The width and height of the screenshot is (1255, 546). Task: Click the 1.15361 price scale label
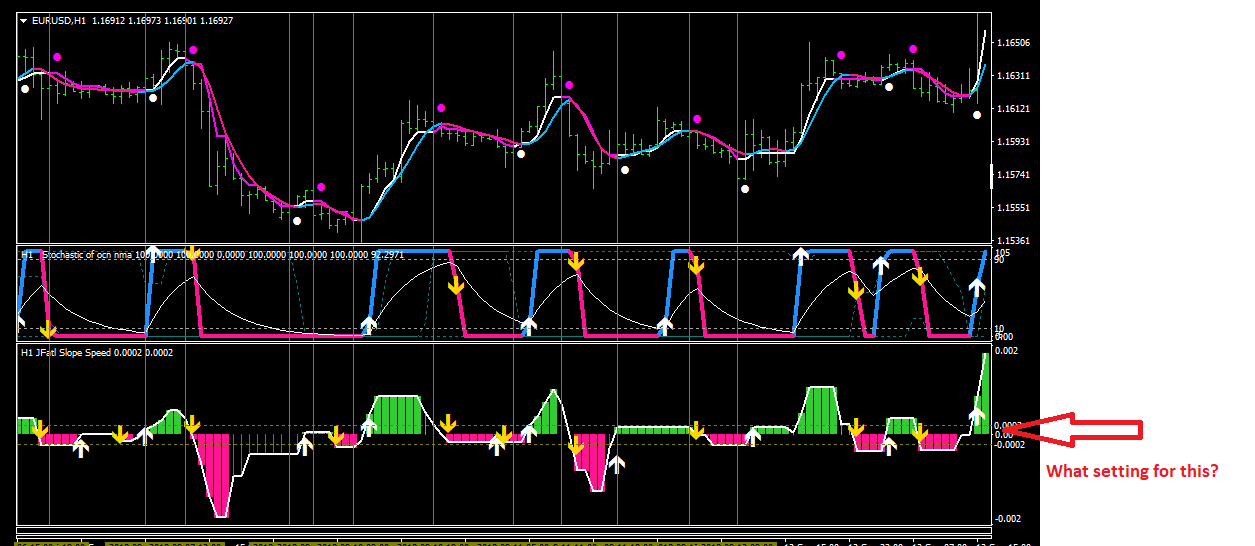point(1014,241)
